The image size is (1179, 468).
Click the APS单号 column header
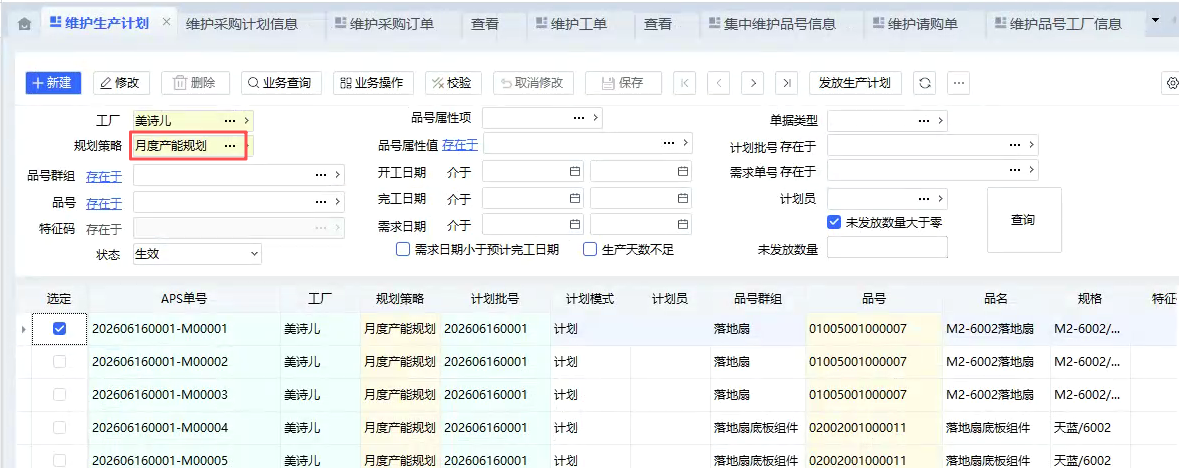point(184,299)
